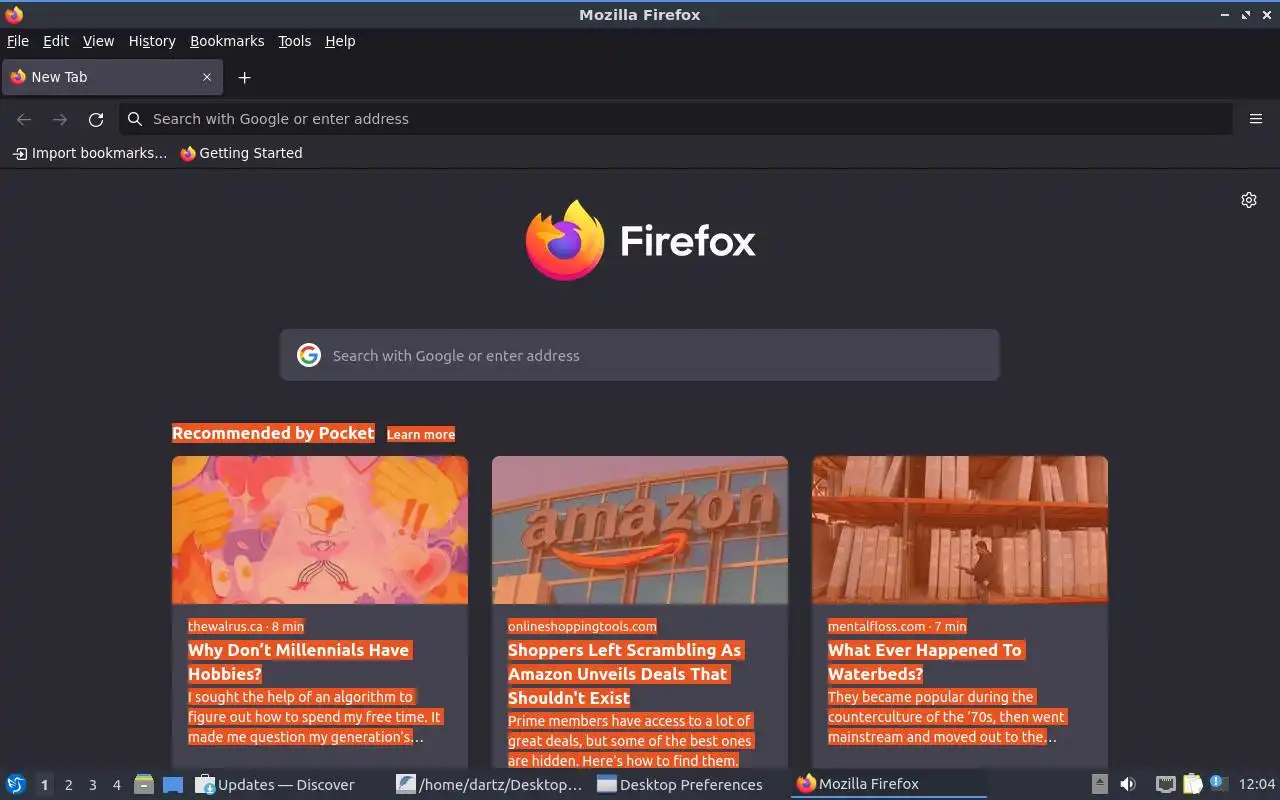Click the 'Prime members have access' excerpt
Image resolution: width=1280 pixels, height=800 pixels.
(x=630, y=741)
